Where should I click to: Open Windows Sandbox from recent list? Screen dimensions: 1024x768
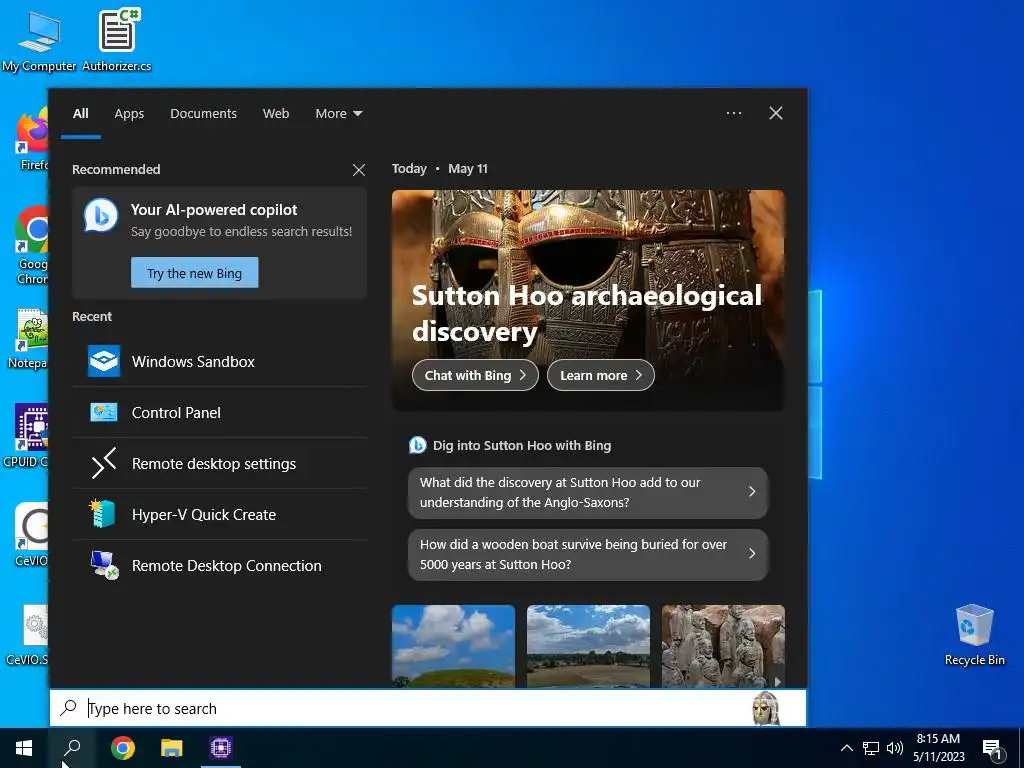(219, 361)
